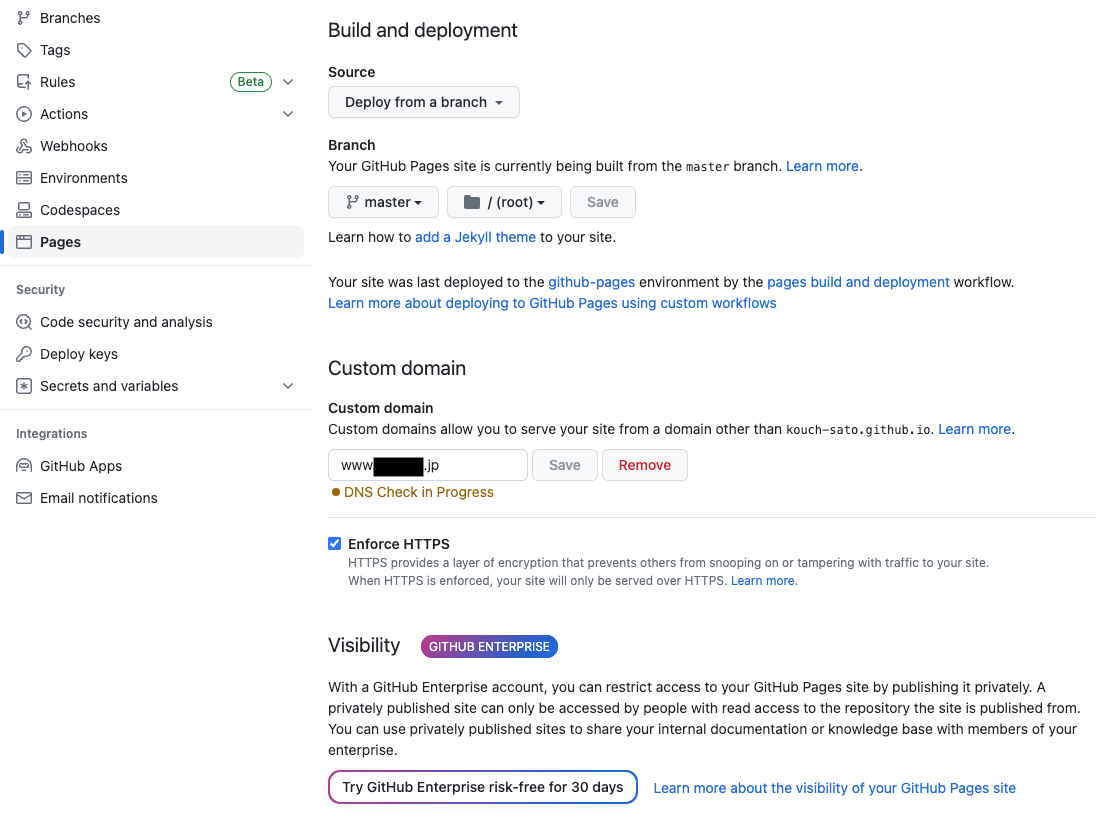
Task: Click the custom domain text field
Action: (x=428, y=465)
